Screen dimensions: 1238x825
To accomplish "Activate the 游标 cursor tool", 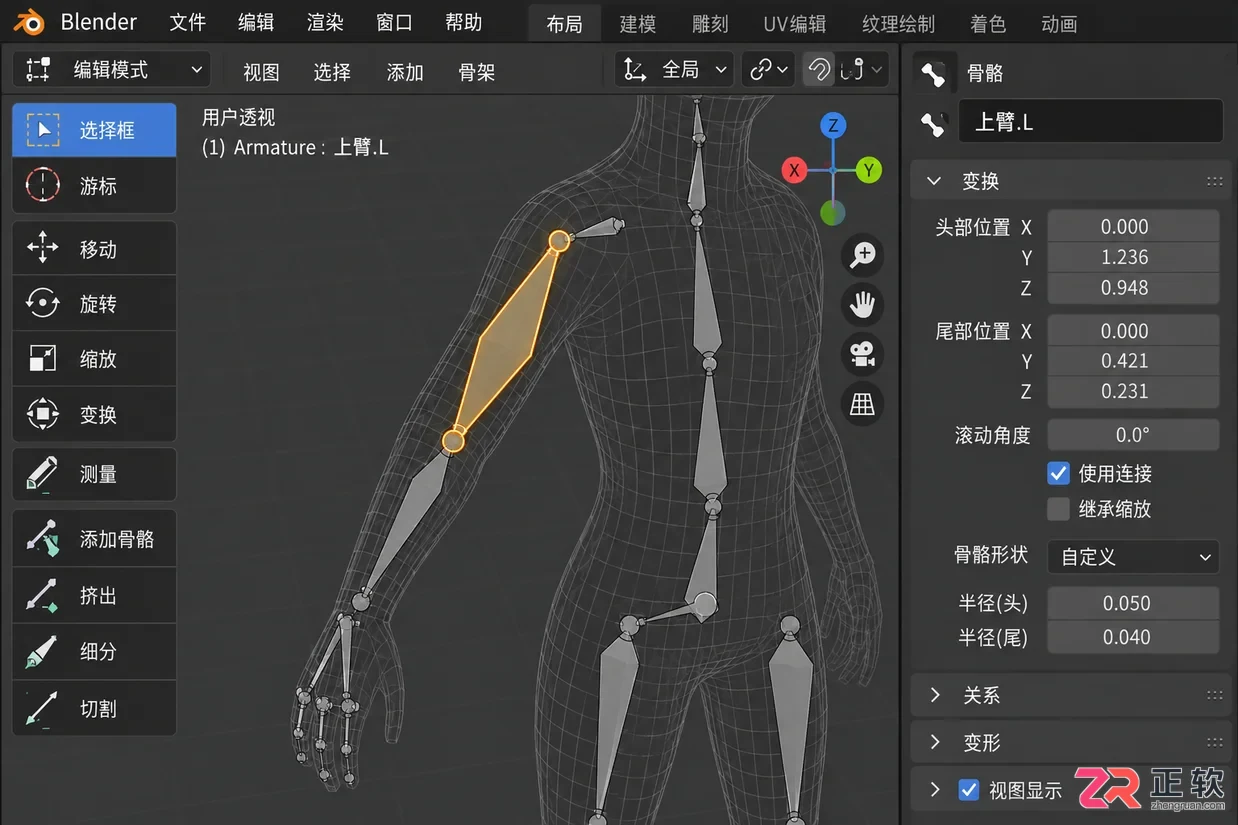I will coord(94,185).
